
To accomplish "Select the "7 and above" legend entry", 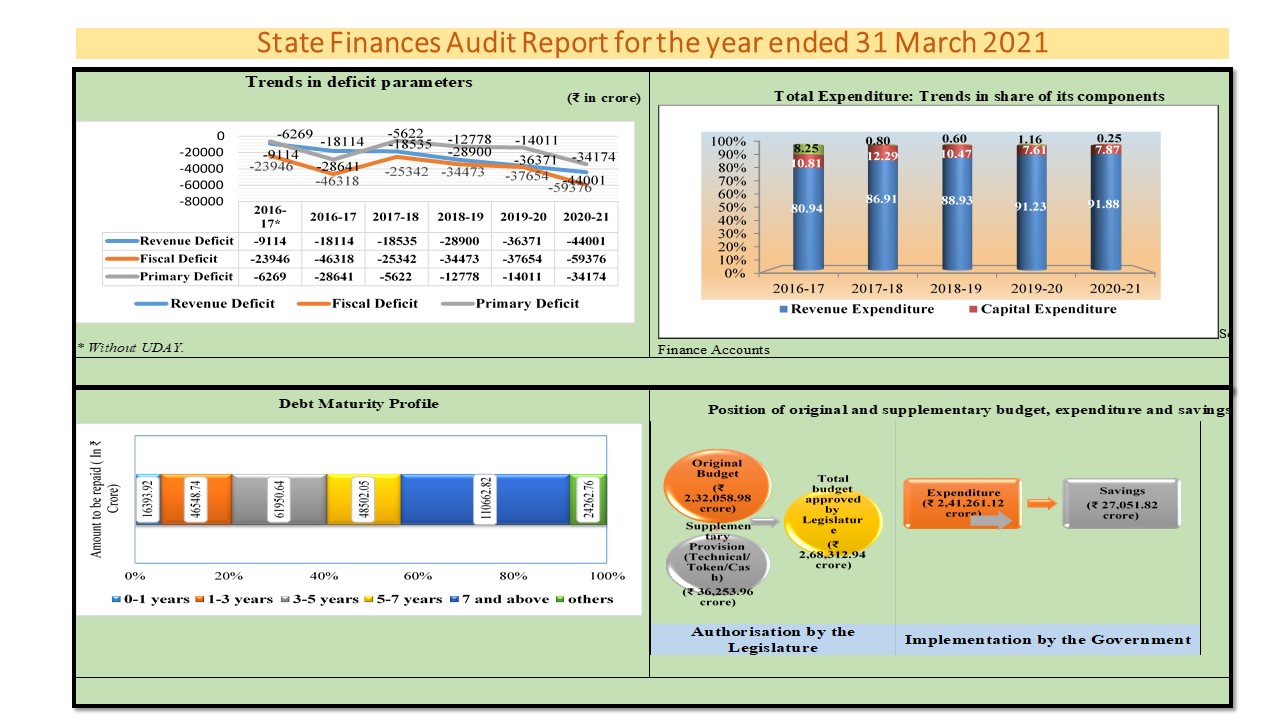I will [497, 599].
